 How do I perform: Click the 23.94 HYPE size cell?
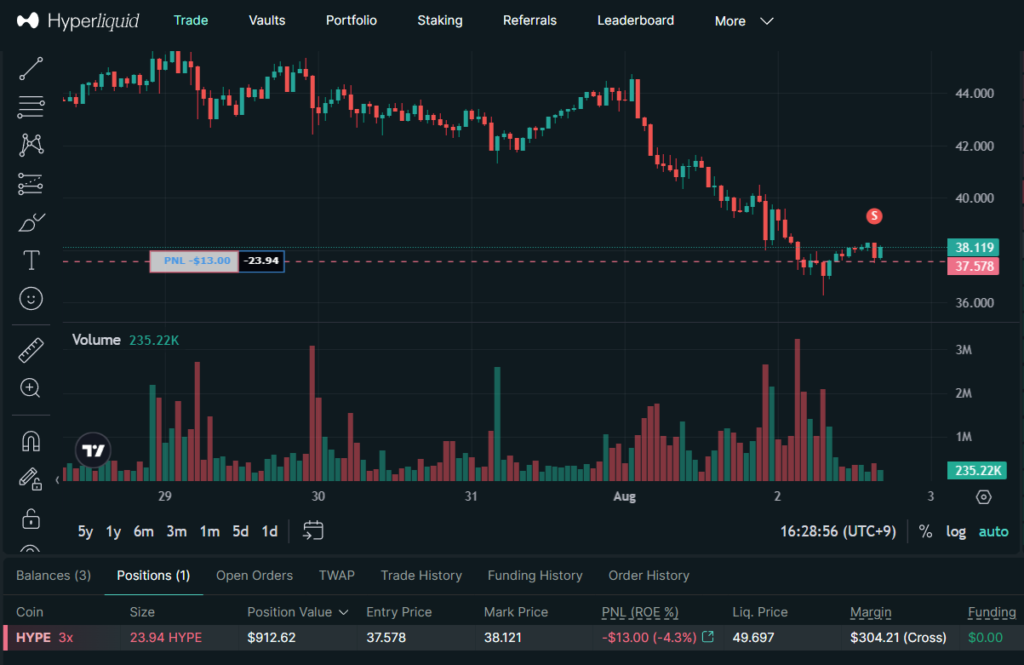[x=166, y=638]
